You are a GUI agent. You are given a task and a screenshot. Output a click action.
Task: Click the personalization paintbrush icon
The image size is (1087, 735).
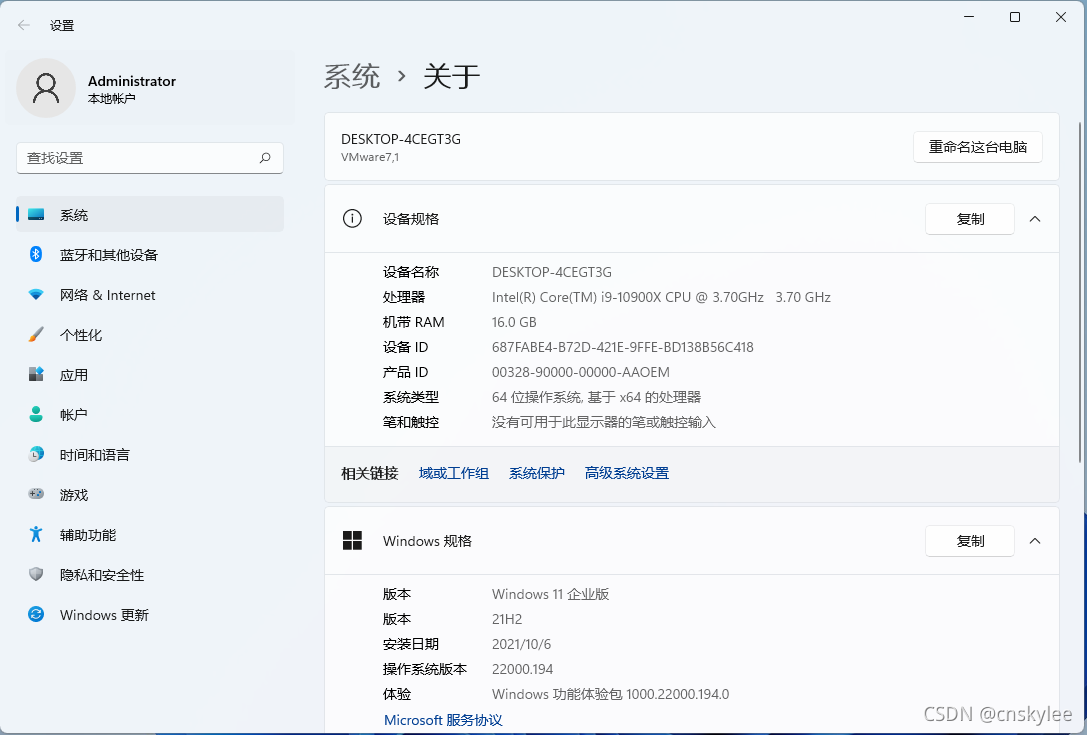36,335
